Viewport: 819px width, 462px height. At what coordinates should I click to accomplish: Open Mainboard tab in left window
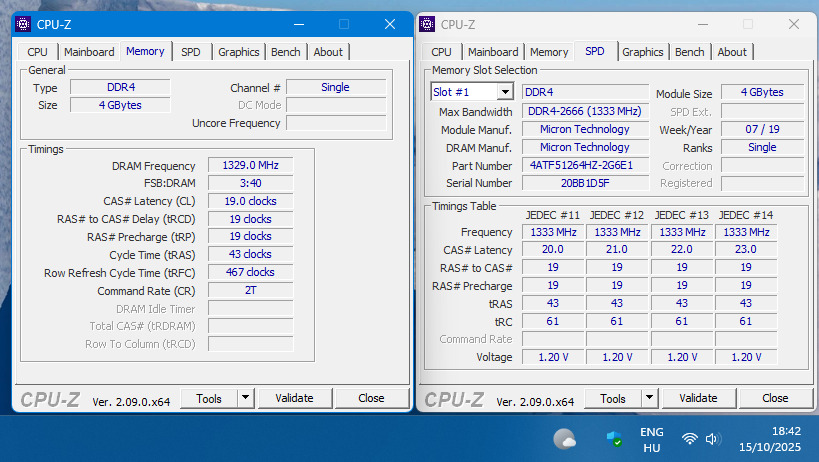coord(89,52)
